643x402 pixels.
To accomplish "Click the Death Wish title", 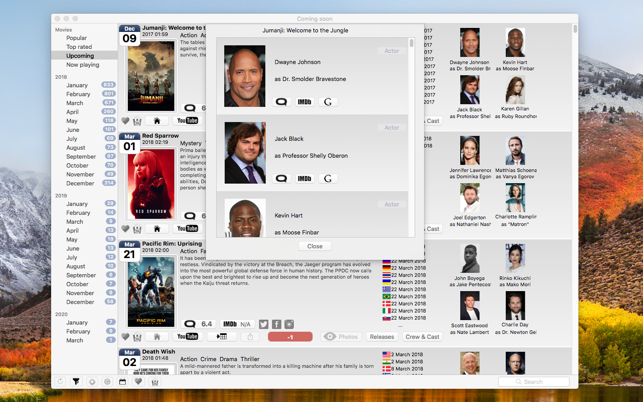I will pyautogui.click(x=159, y=352).
